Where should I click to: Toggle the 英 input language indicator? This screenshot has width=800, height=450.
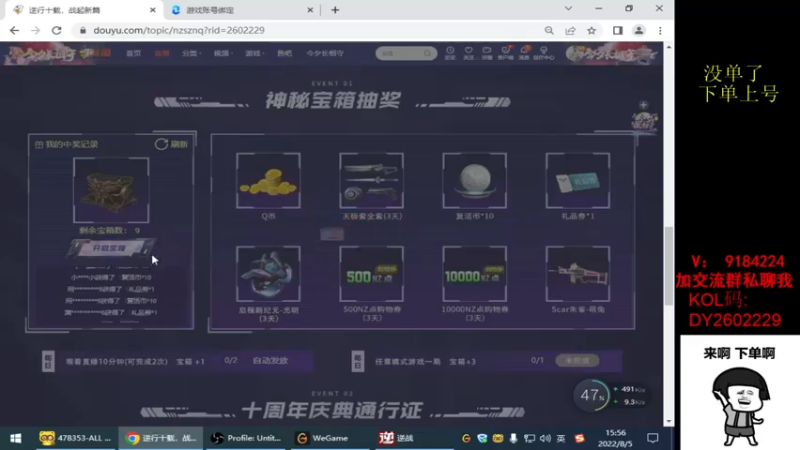click(x=561, y=438)
